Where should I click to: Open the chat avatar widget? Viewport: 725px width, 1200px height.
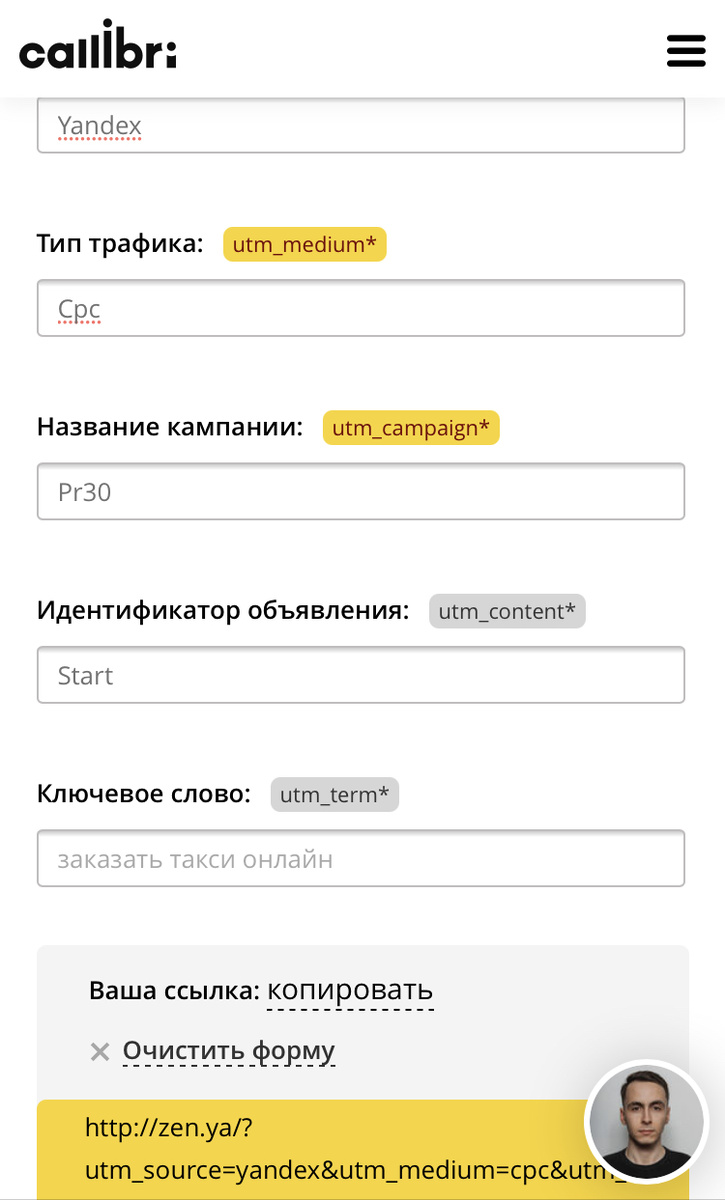645,1122
